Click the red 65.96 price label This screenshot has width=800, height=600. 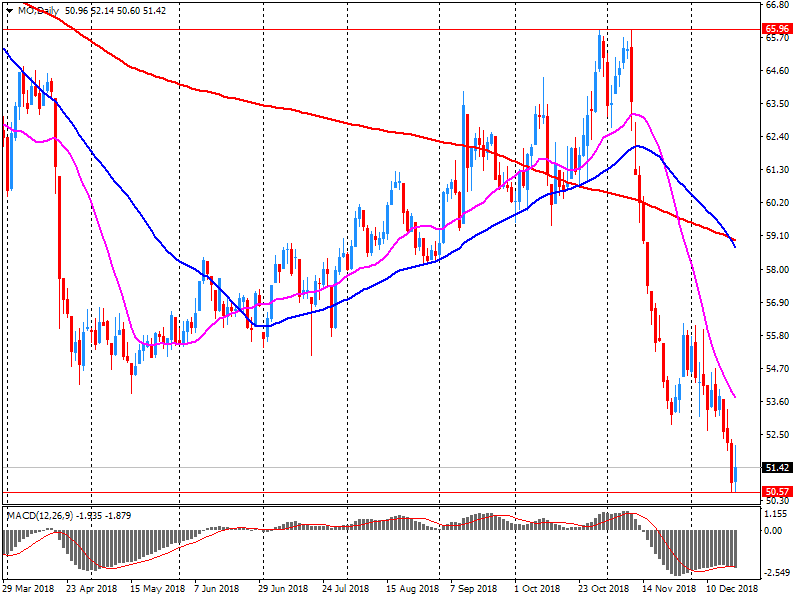(777, 29)
